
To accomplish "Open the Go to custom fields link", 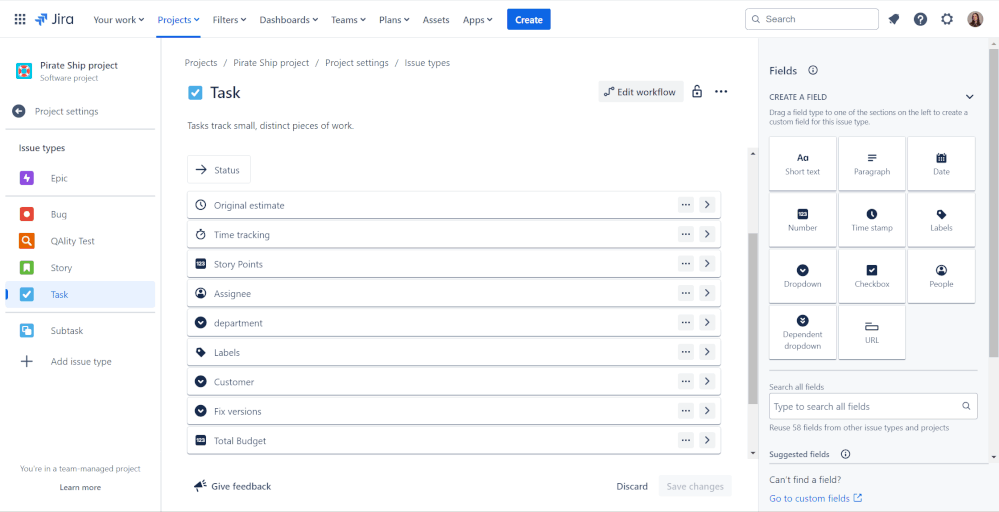I will point(816,499).
